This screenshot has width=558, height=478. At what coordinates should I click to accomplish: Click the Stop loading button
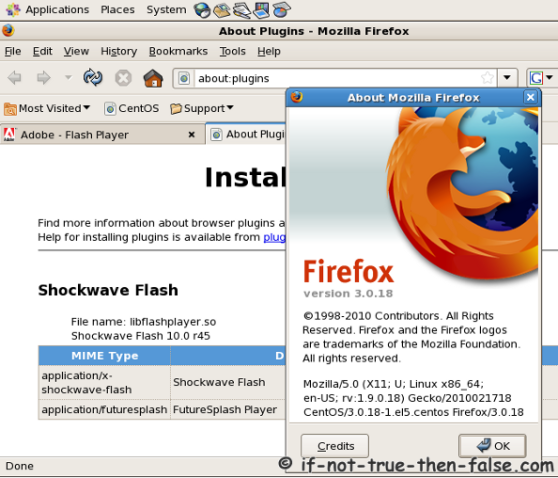(x=123, y=78)
